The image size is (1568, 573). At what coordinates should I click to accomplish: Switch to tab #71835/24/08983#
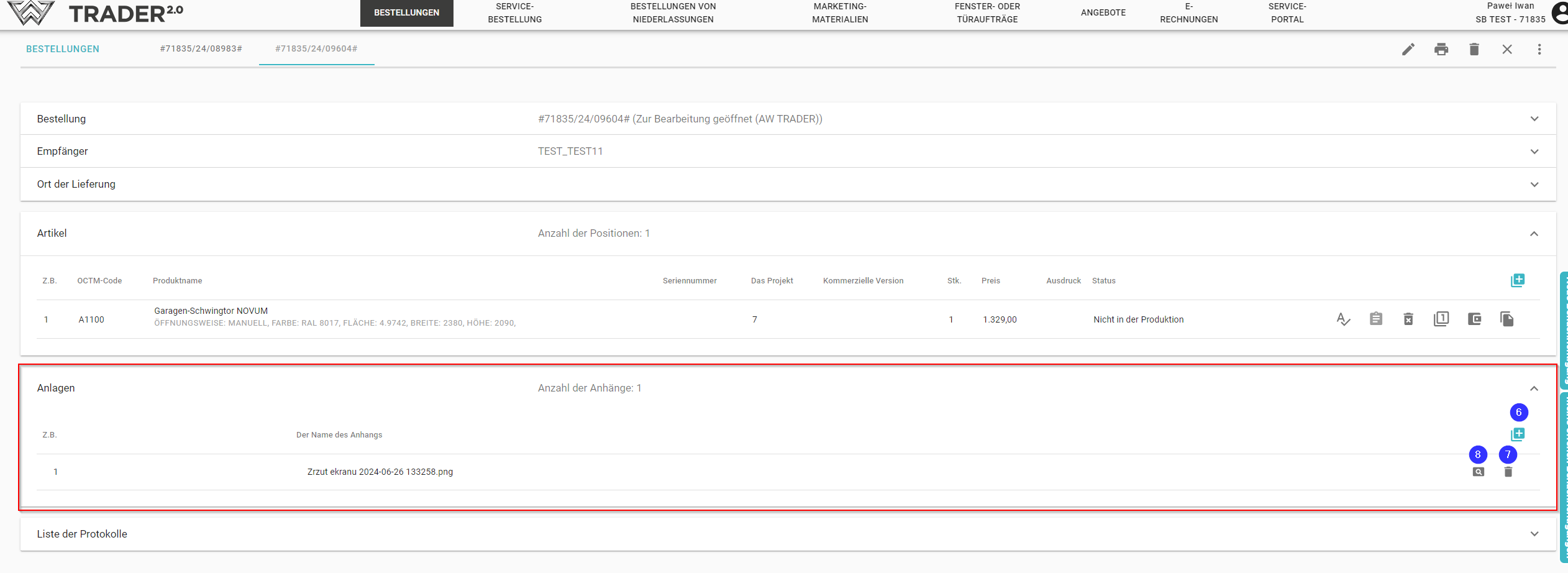pyautogui.click(x=201, y=48)
